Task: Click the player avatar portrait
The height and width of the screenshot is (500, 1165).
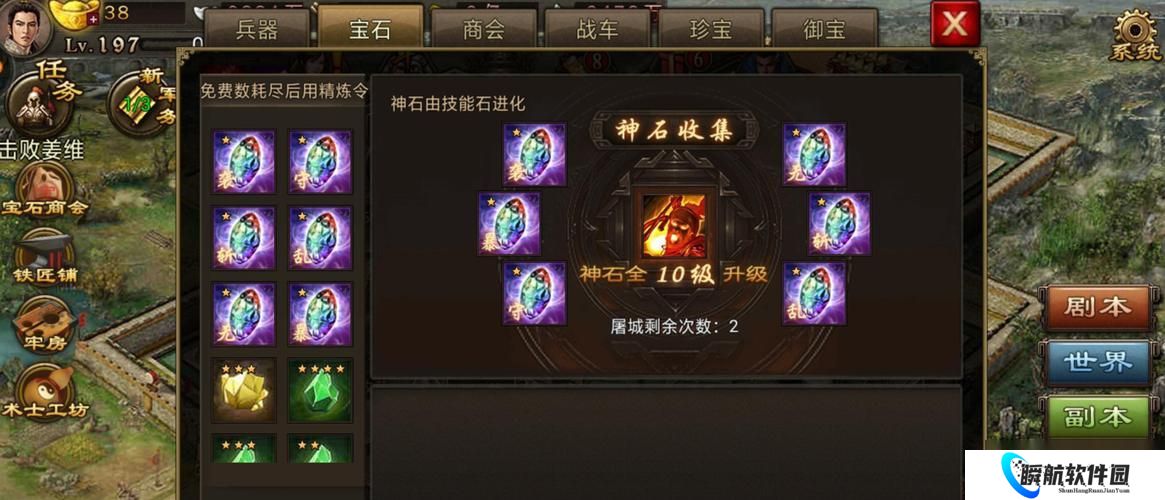Action: pos(26,26)
